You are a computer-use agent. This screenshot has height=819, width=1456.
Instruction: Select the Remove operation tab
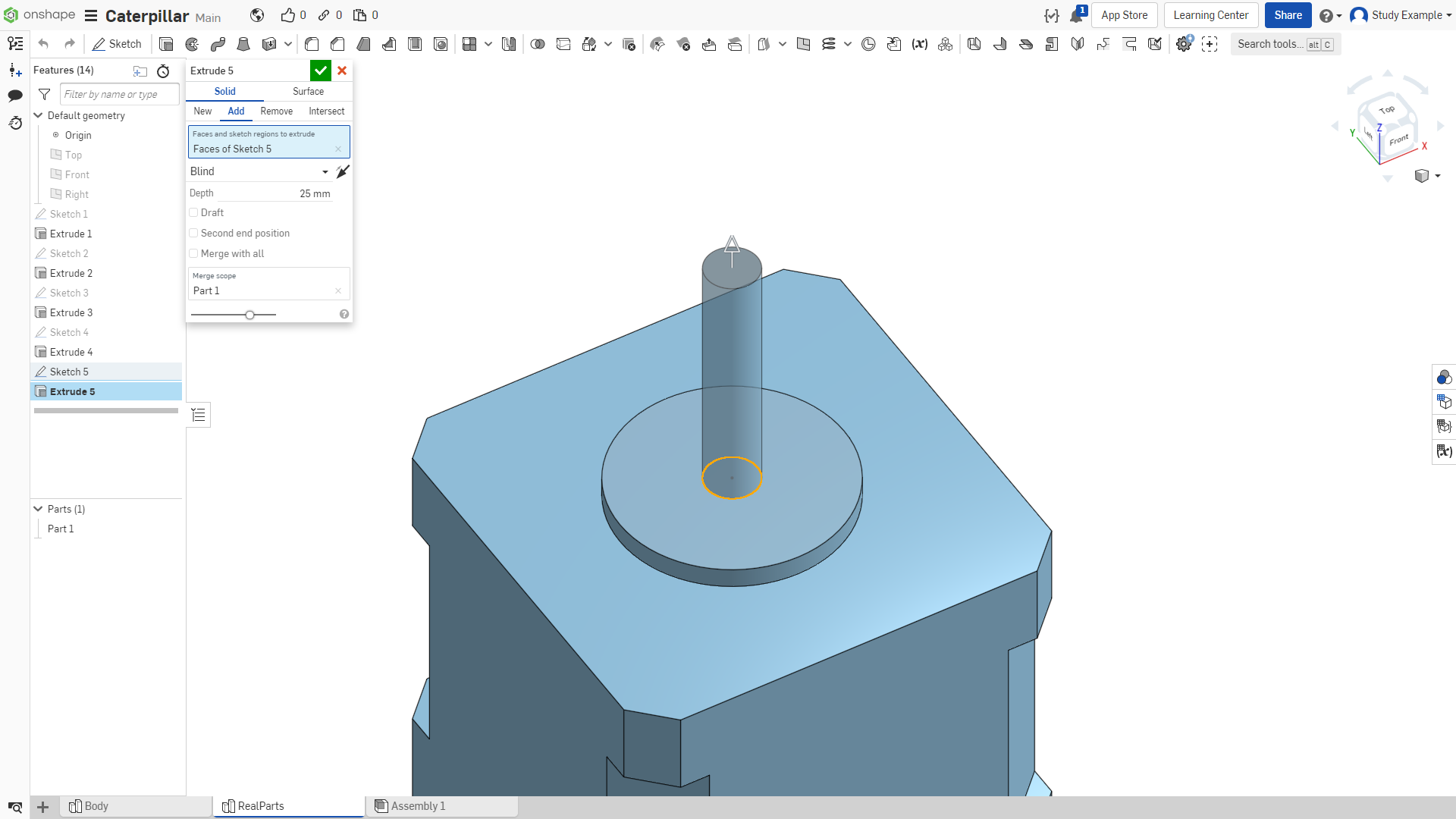point(277,111)
